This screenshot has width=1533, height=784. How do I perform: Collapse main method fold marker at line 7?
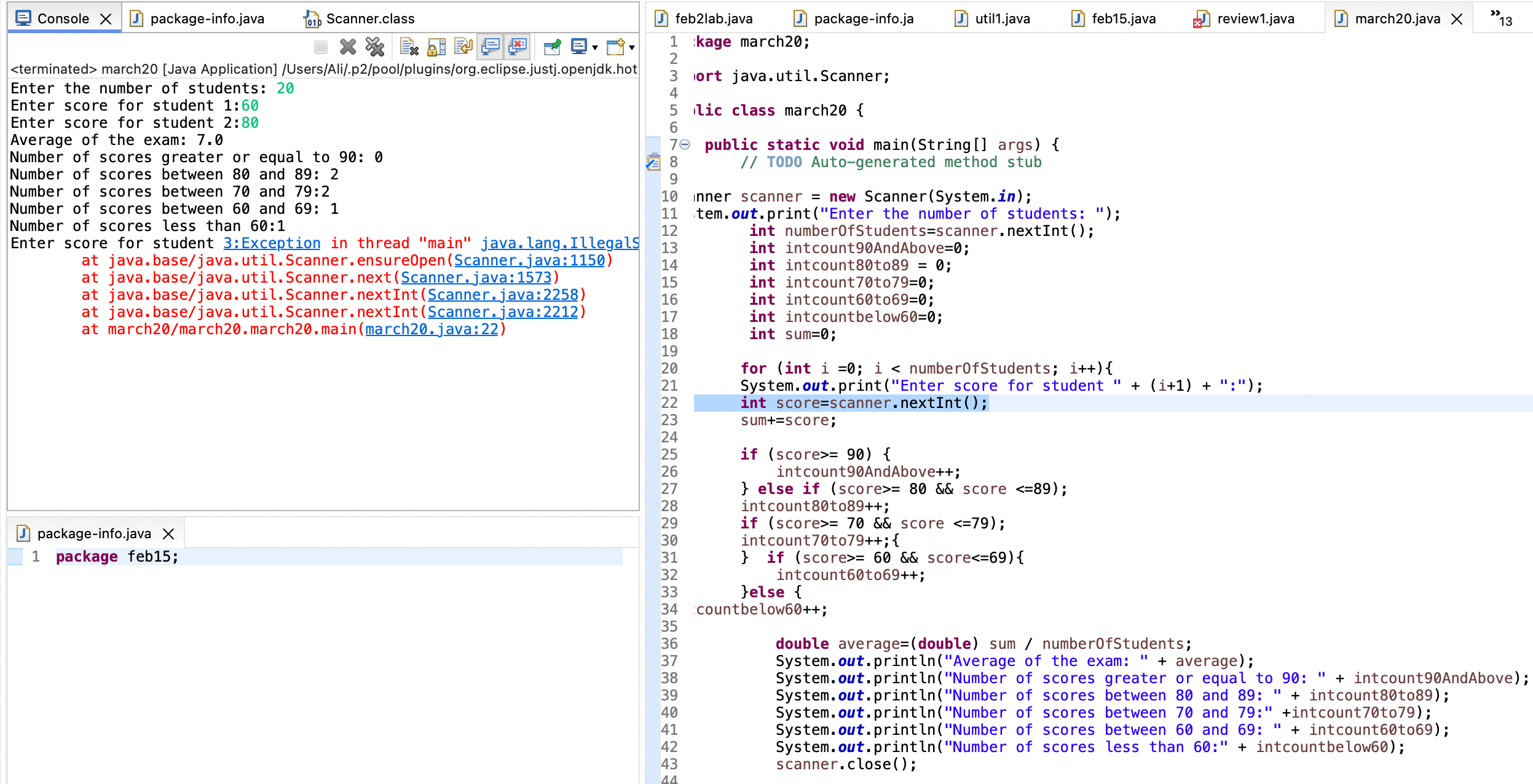[x=685, y=145]
